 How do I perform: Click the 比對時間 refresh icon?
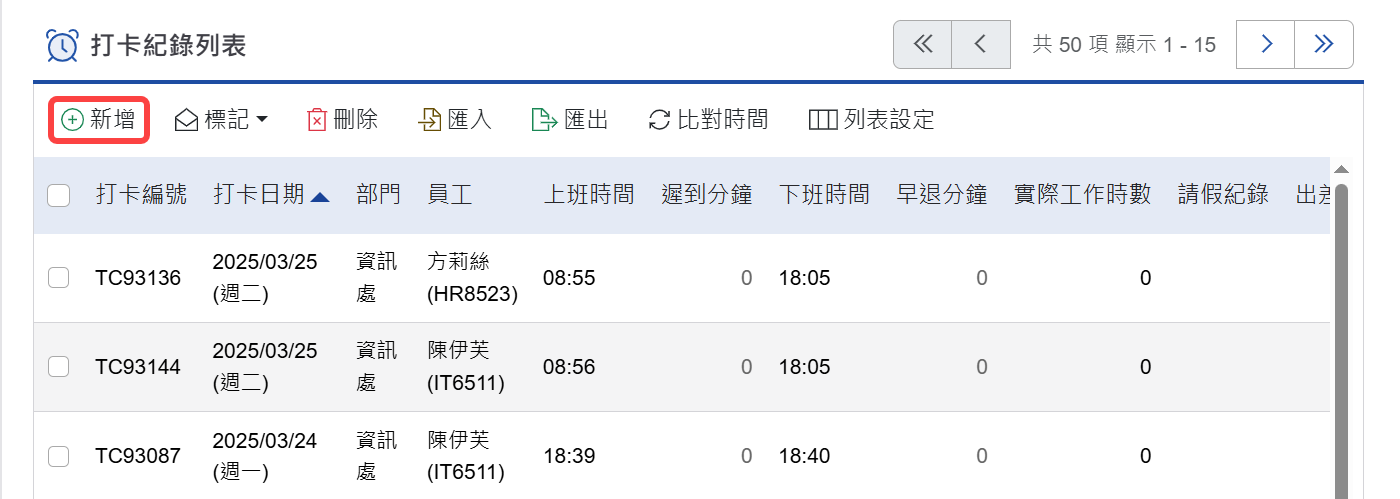659,120
